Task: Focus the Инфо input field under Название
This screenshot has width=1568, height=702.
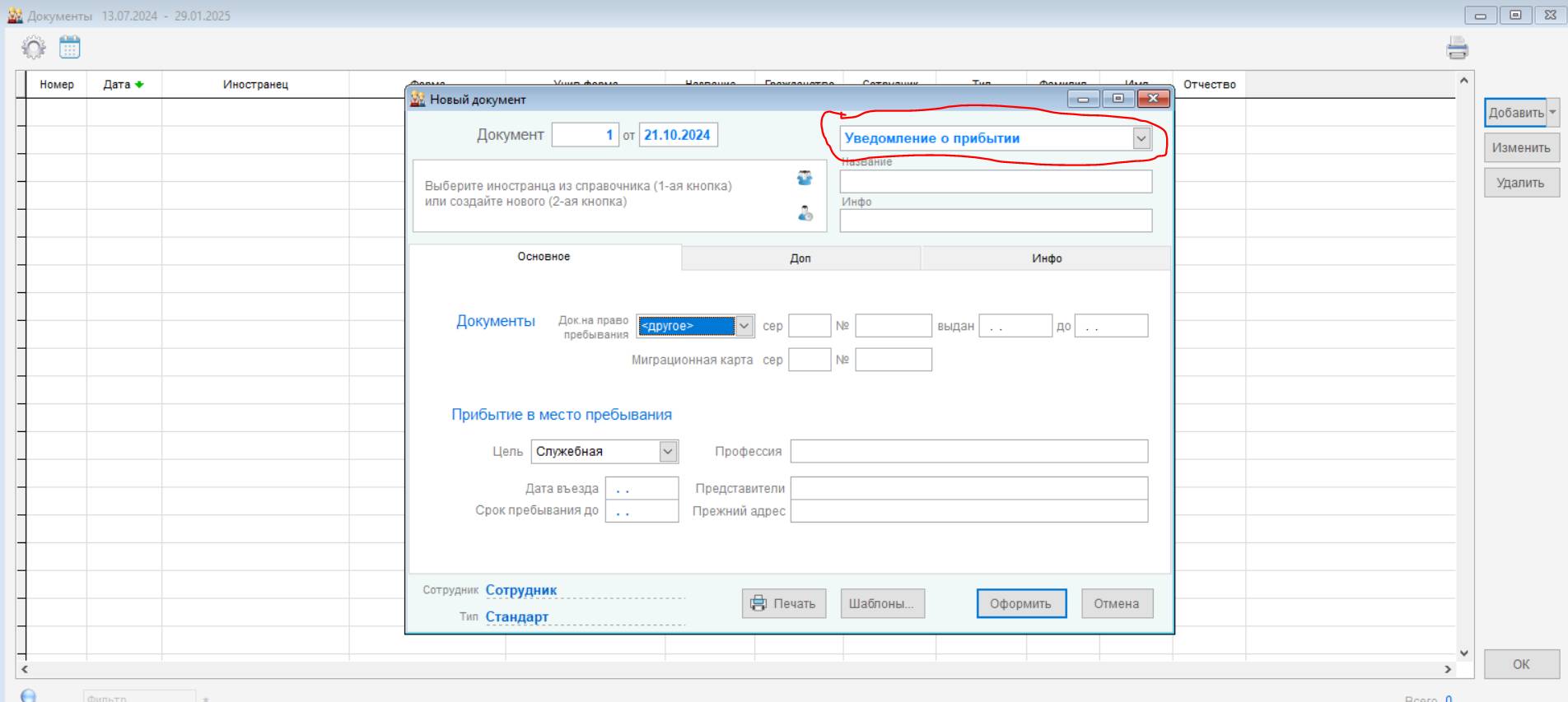Action: click(x=996, y=221)
